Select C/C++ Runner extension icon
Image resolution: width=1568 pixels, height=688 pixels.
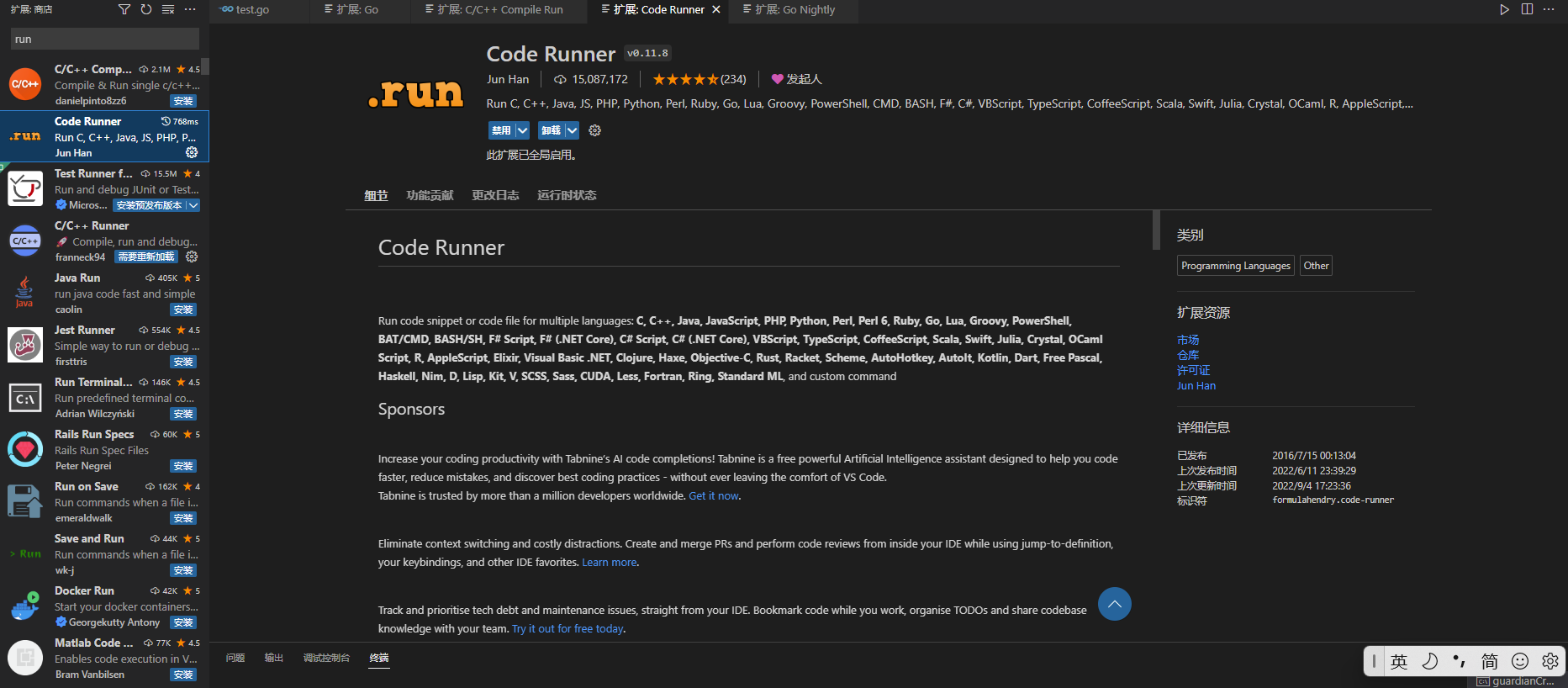(x=25, y=241)
